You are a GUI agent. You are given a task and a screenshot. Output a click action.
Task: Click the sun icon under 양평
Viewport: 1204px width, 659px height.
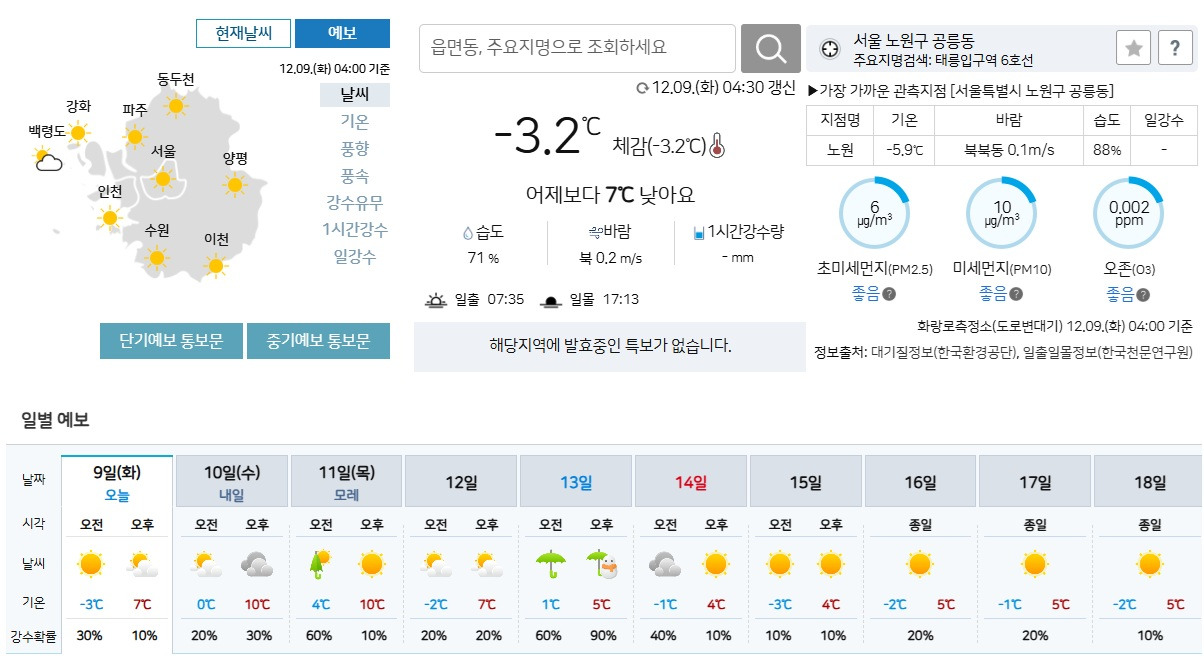(x=235, y=184)
